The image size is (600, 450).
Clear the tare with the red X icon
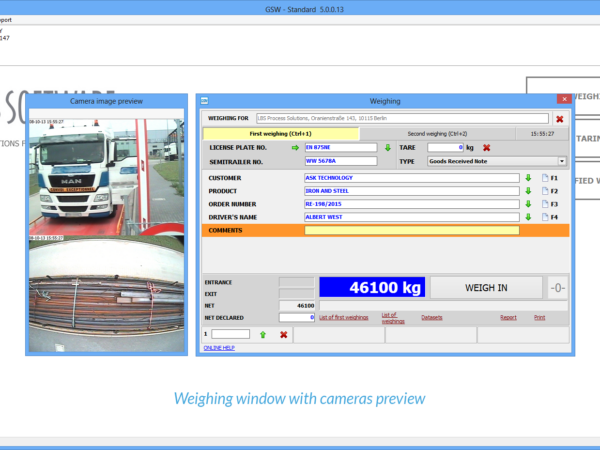coord(486,148)
